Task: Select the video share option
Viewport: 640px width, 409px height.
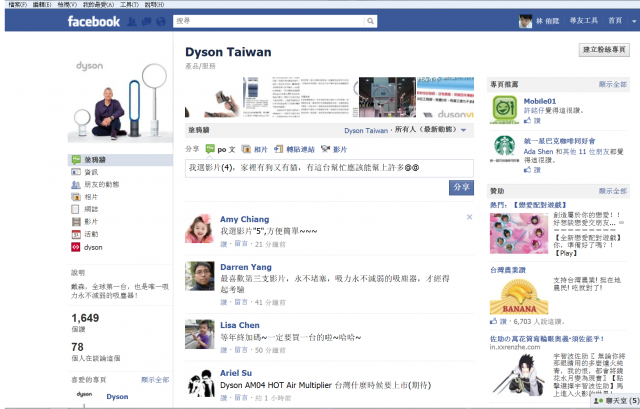Action: (333, 149)
